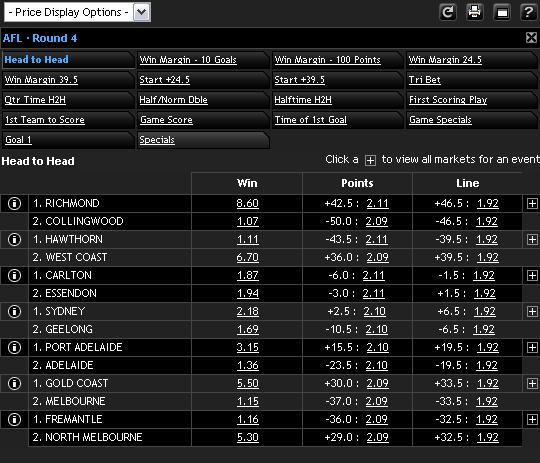This screenshot has height=463, width=540.
Task: Click Collingwood win odds 1.07
Action: tap(247, 221)
